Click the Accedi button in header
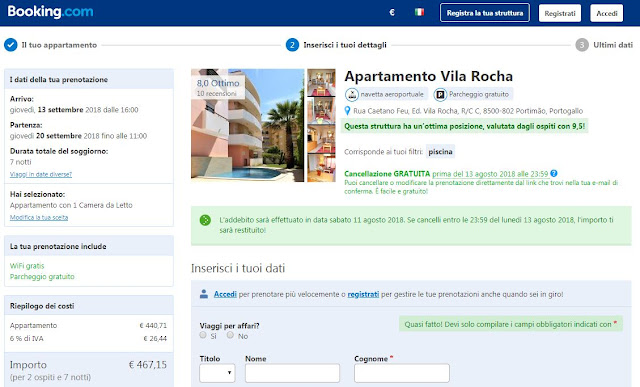 point(607,13)
